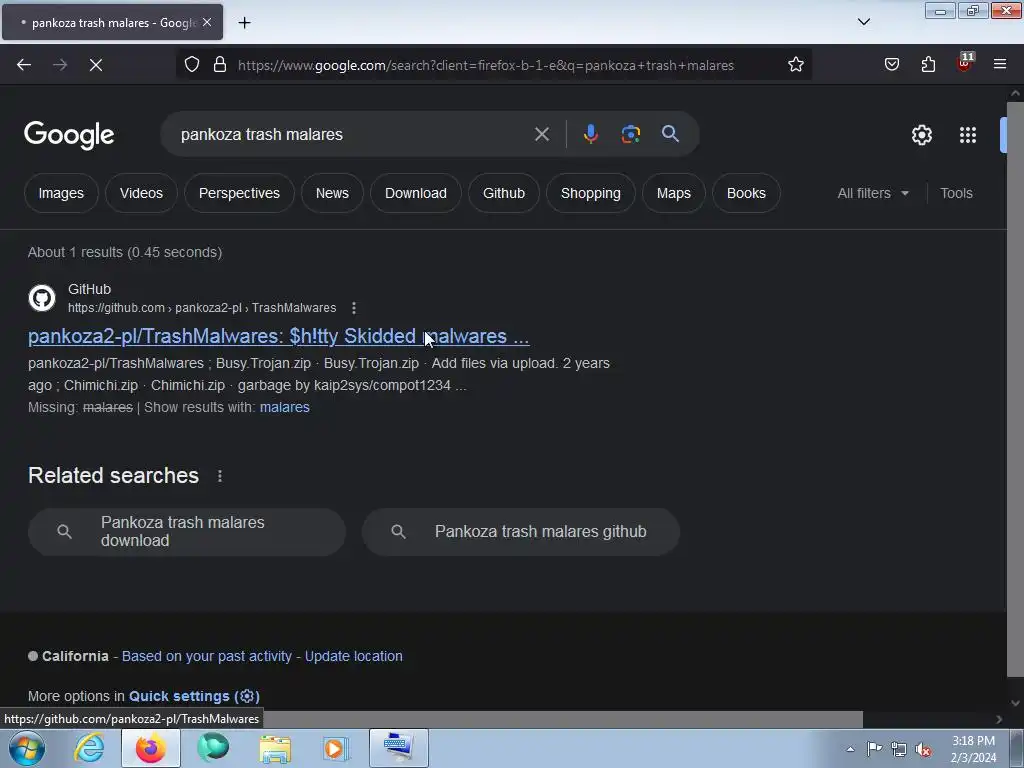Expand the list all tabs chevron
The width and height of the screenshot is (1024, 768).
tap(863, 22)
